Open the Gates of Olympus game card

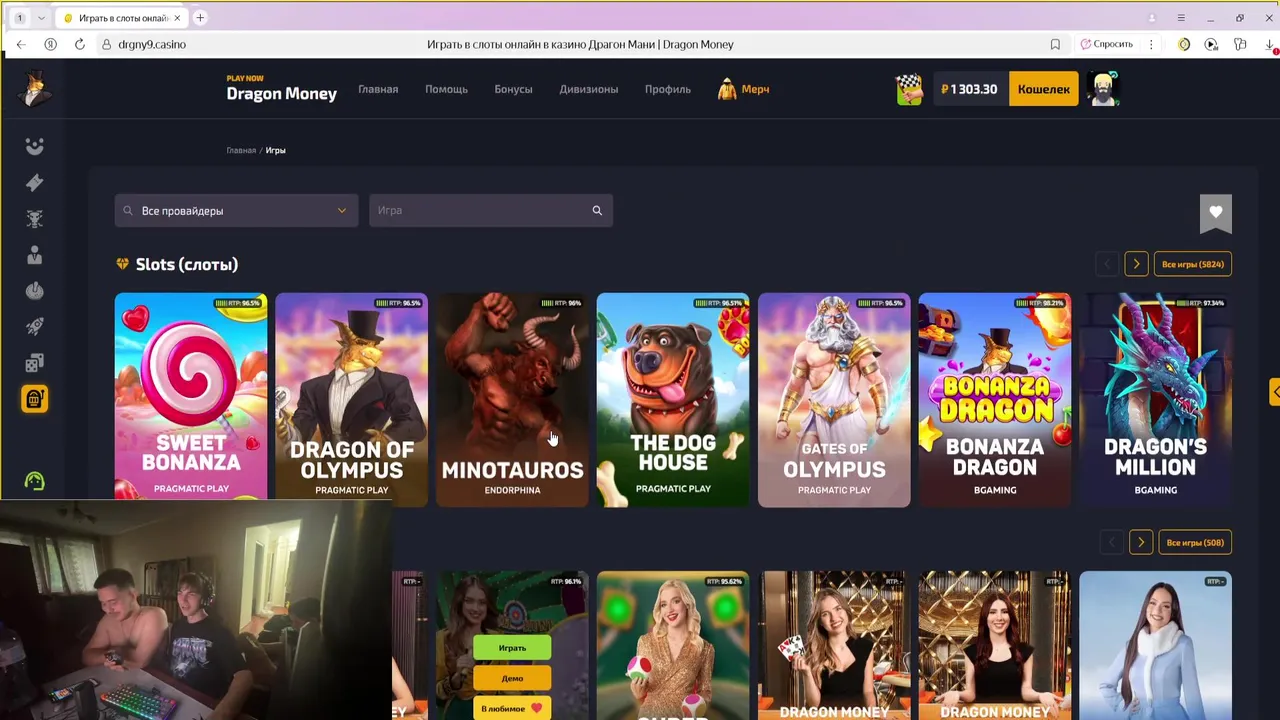[x=834, y=400]
